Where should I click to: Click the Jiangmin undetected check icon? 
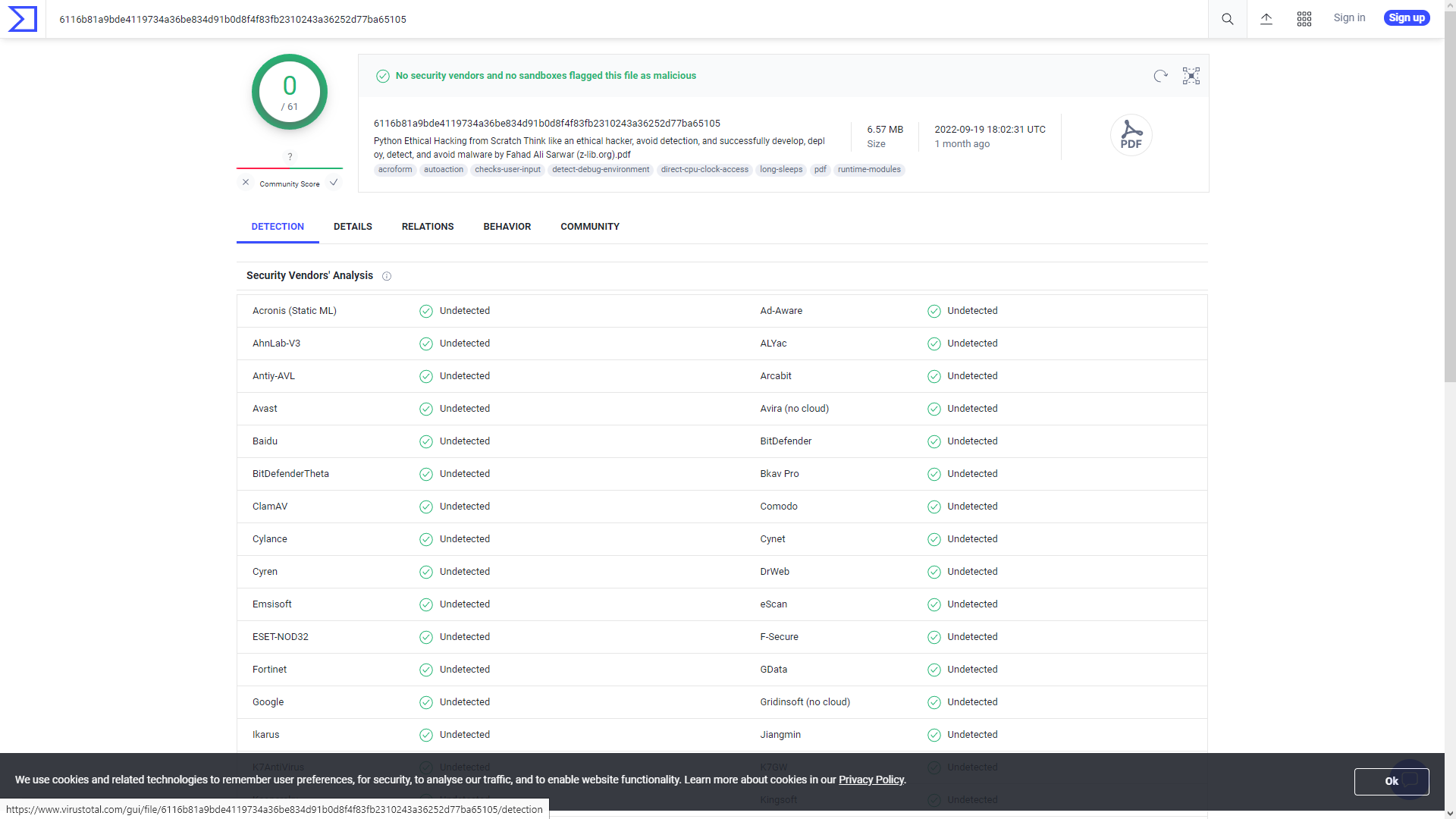coord(934,736)
